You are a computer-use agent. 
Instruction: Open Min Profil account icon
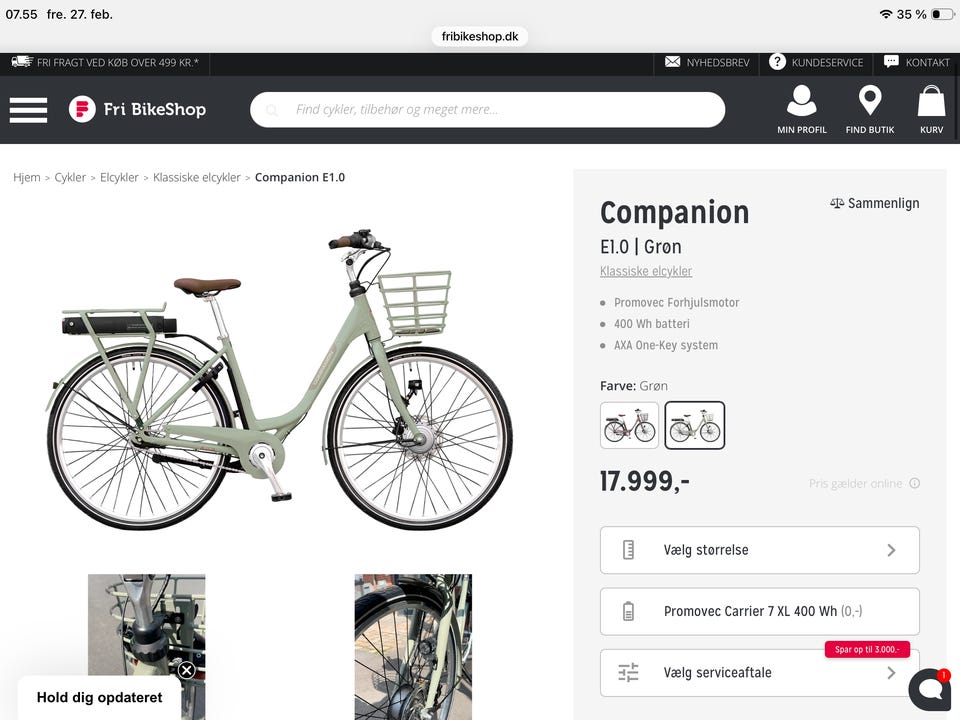[801, 109]
